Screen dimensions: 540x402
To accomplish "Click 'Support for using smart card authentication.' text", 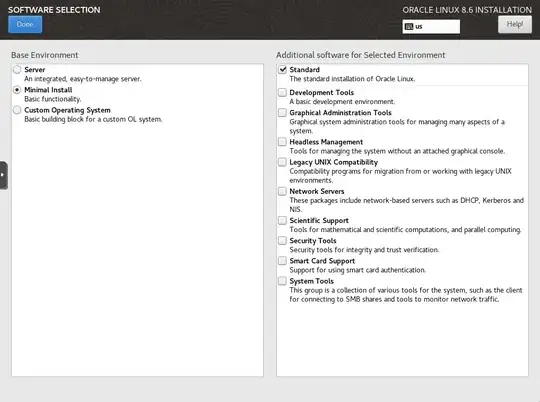I will click(357, 270).
